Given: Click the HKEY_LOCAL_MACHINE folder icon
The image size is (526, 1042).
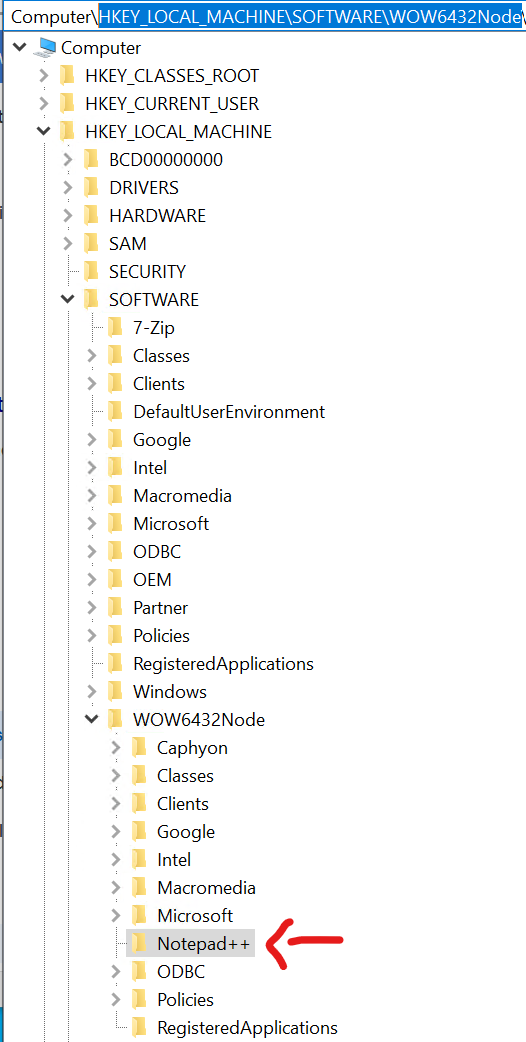Looking at the screenshot, I should (68, 132).
